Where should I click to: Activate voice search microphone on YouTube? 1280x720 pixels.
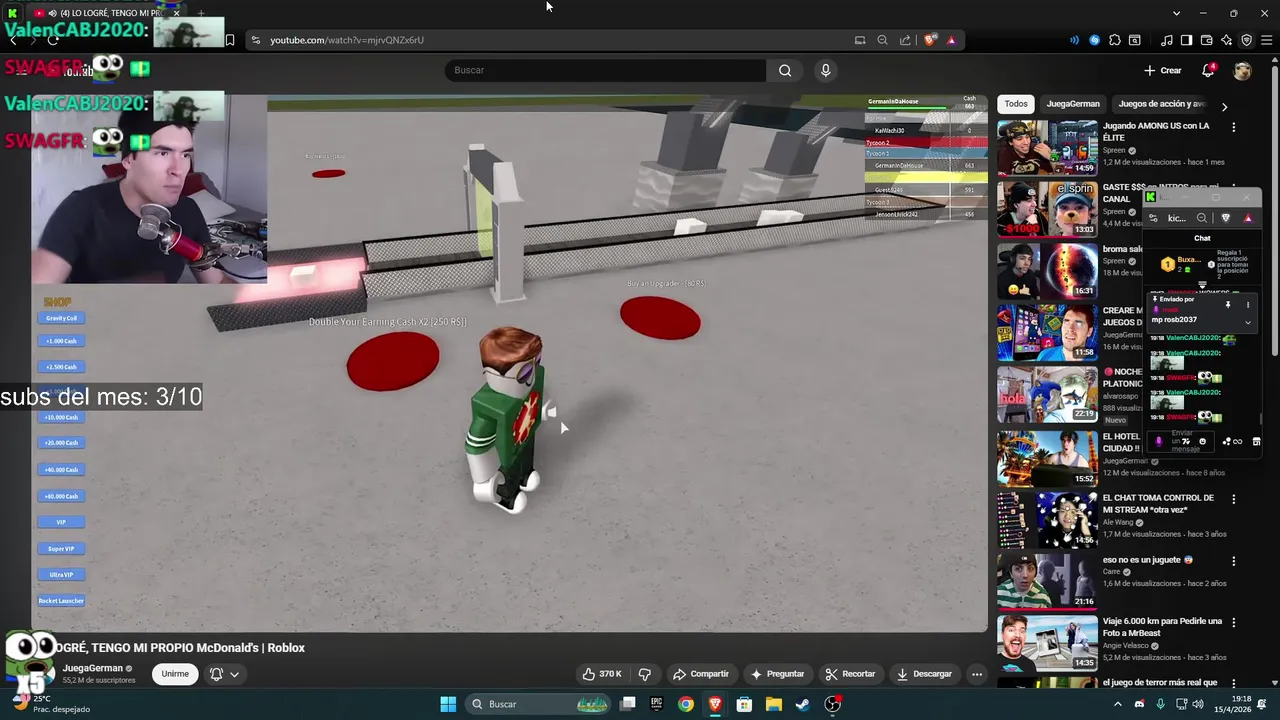pos(825,70)
